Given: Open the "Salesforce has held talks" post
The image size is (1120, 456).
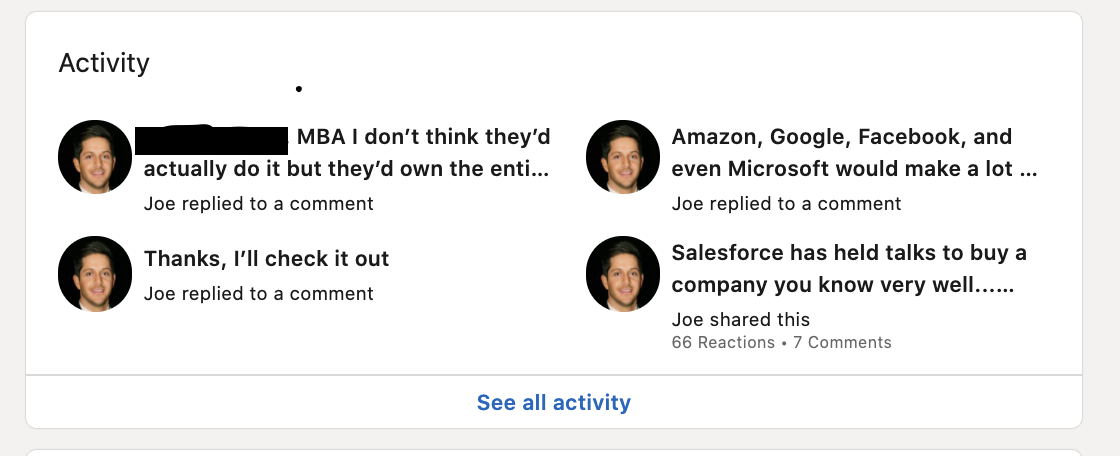Looking at the screenshot, I should [x=848, y=253].
